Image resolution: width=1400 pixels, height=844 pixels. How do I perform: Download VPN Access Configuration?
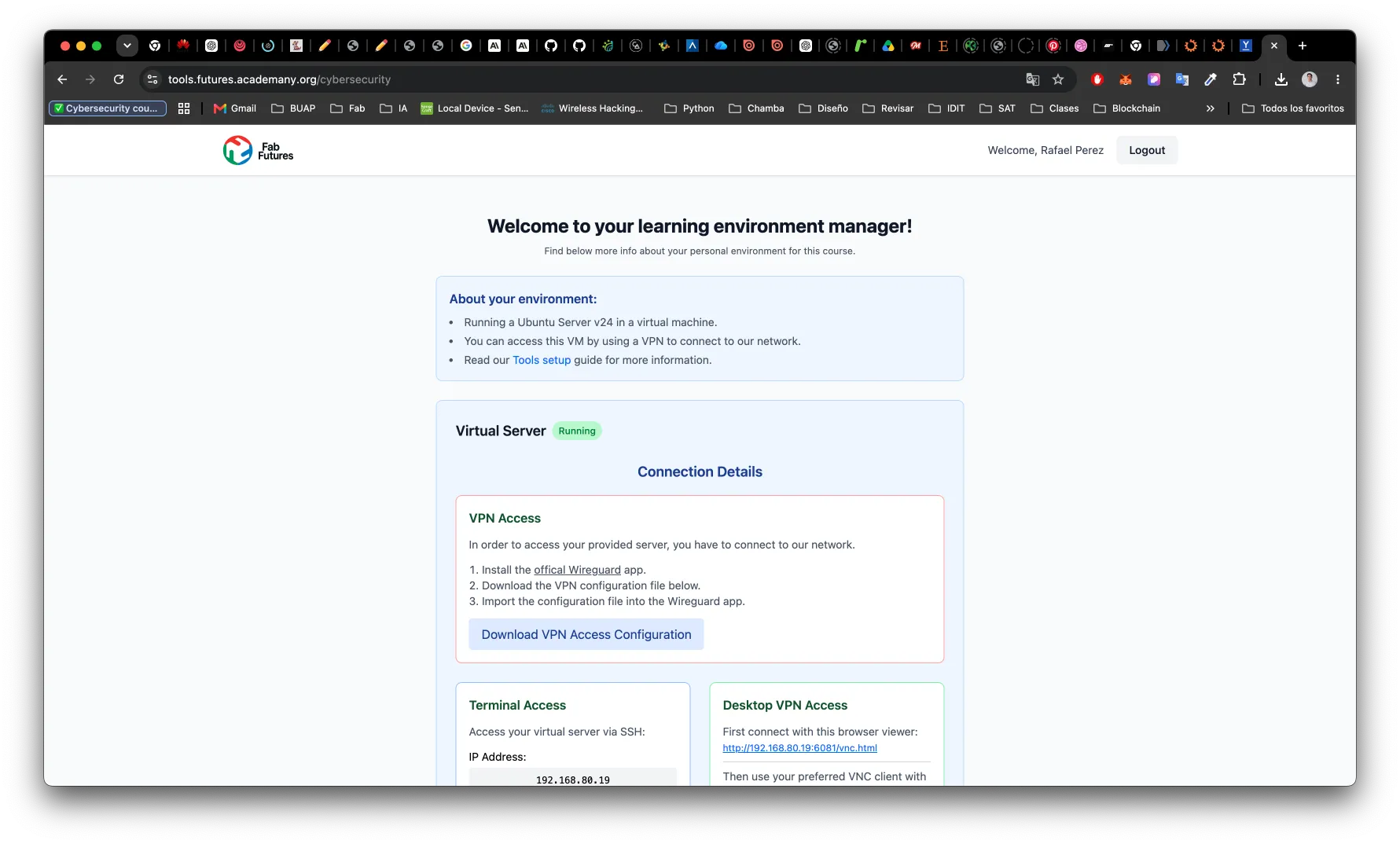(586, 634)
